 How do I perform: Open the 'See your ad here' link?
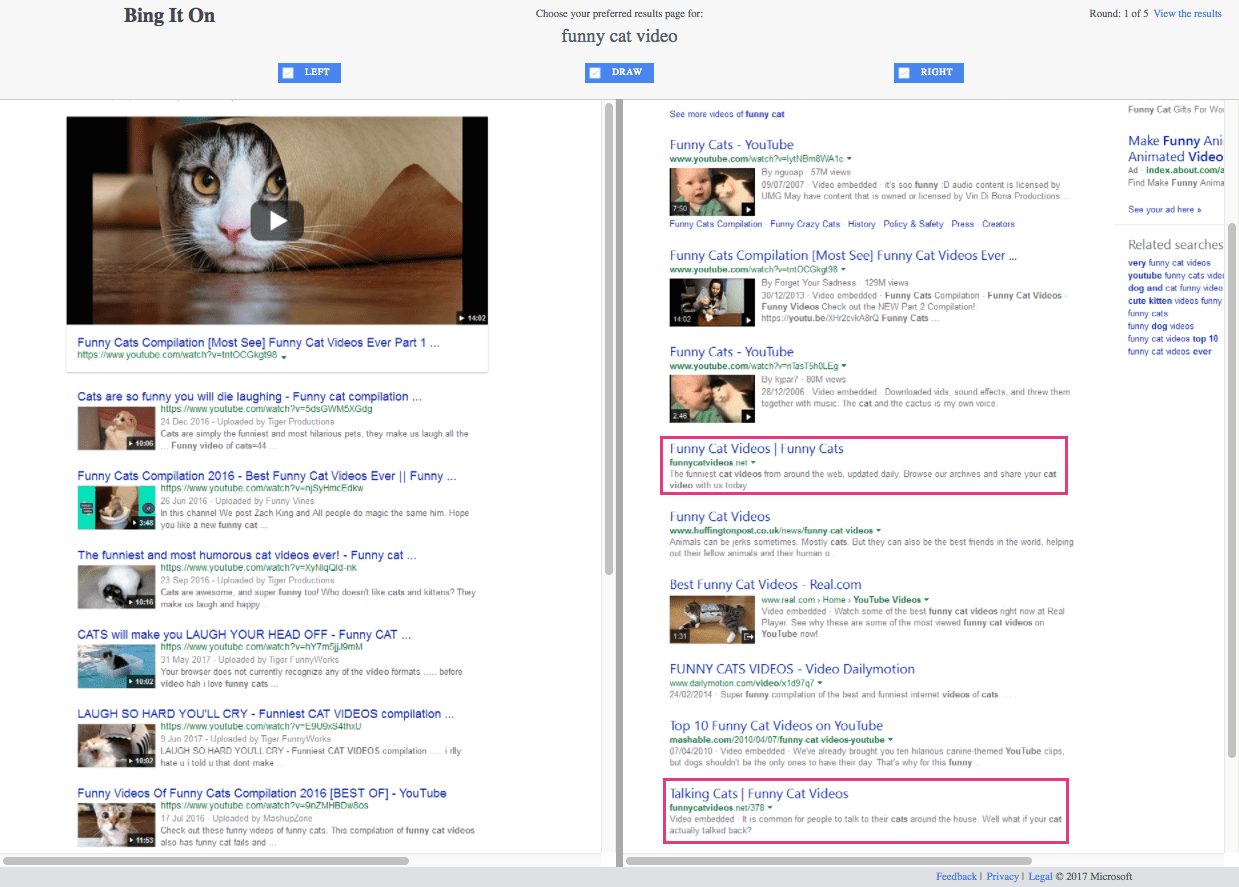point(1165,210)
